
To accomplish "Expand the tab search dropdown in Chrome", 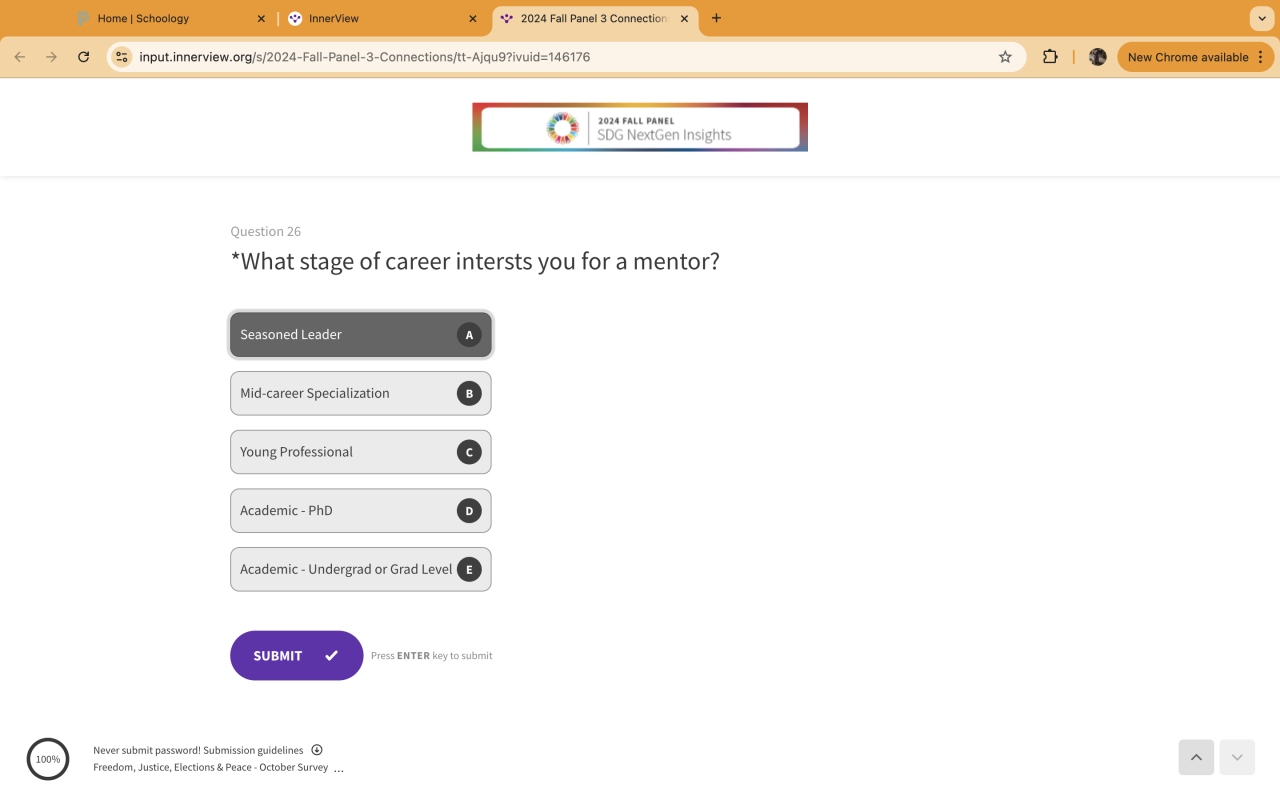I will [x=1261, y=18].
